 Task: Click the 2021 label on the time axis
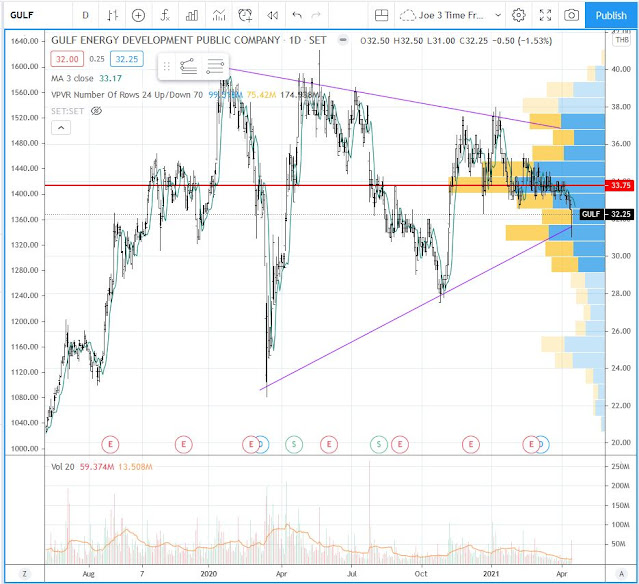point(491,574)
